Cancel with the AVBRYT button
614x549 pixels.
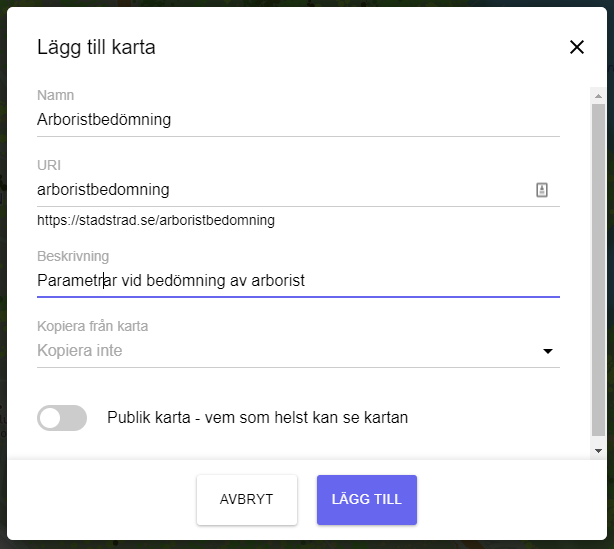[247, 500]
